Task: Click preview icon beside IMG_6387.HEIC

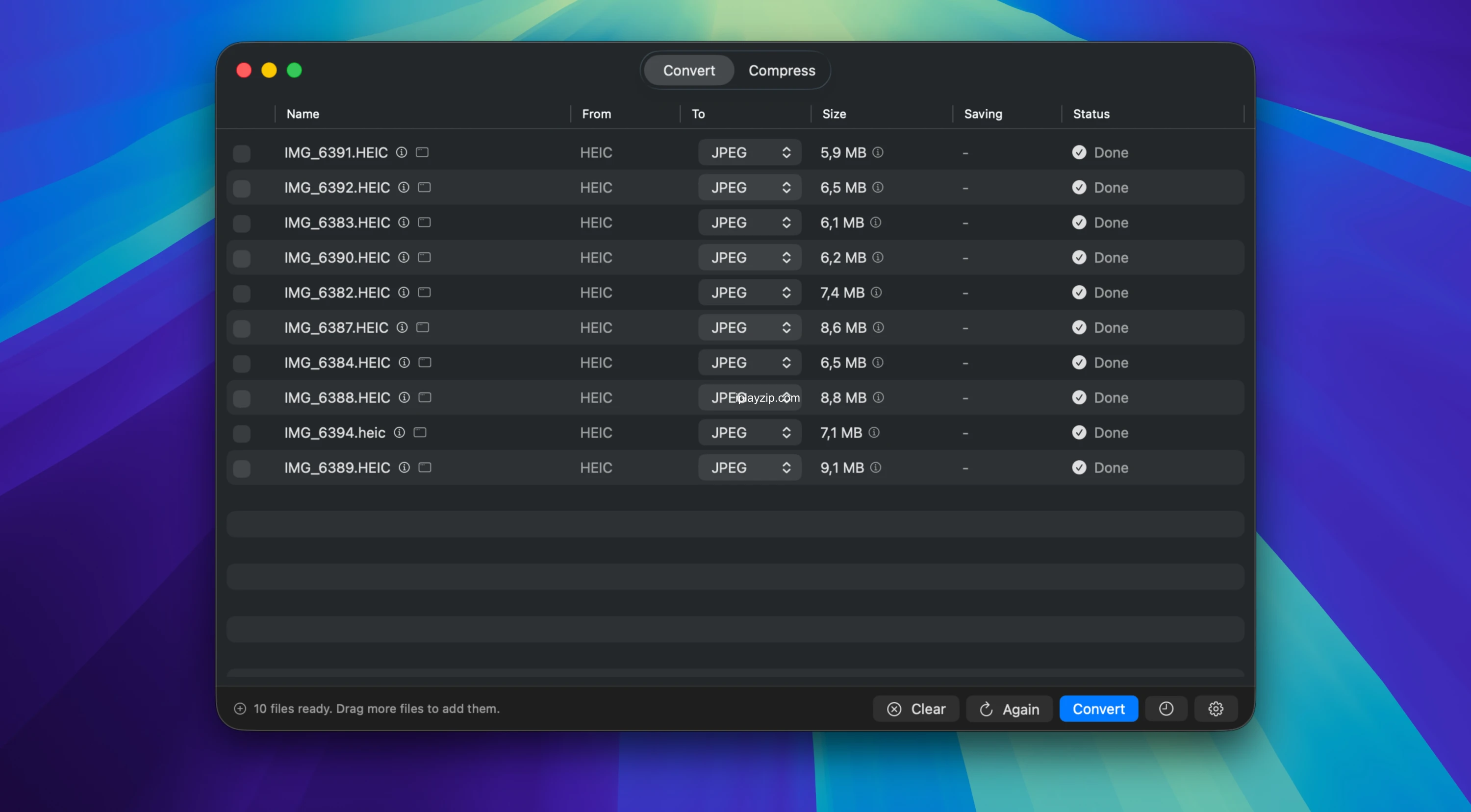Action: (x=423, y=327)
